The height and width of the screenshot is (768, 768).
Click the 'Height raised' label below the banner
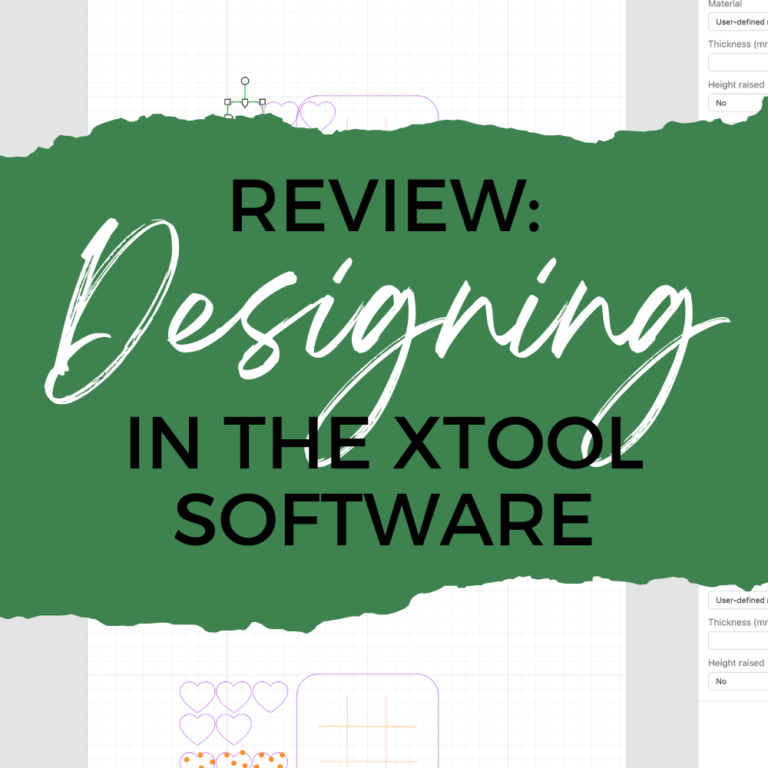[x=736, y=663]
